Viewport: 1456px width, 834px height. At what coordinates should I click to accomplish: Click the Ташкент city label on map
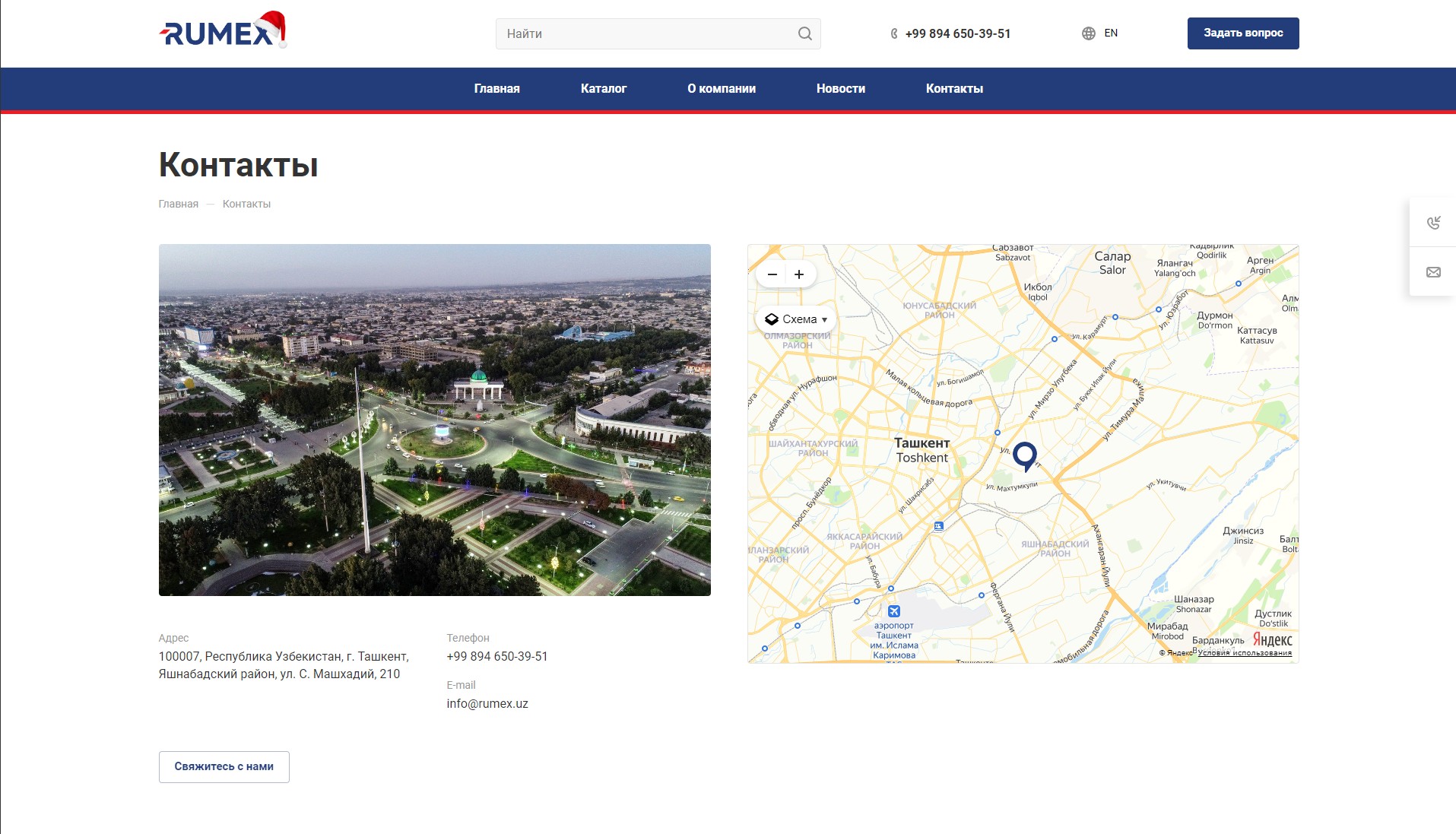(922, 450)
